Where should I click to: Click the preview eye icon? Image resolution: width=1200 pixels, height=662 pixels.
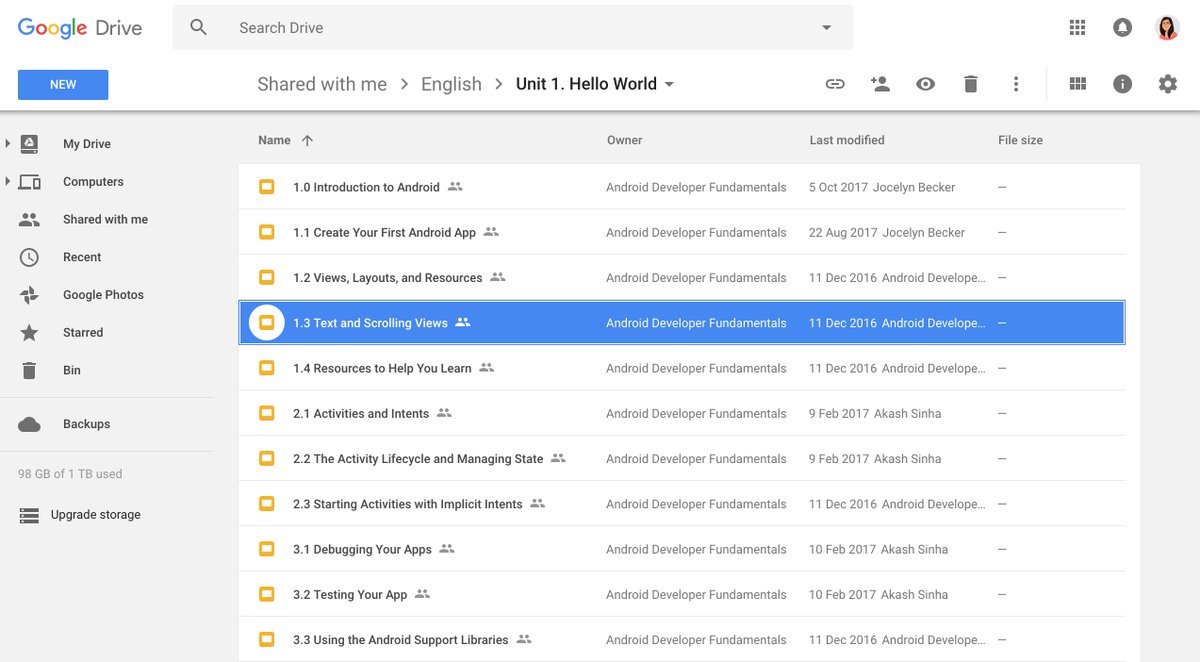(x=926, y=84)
